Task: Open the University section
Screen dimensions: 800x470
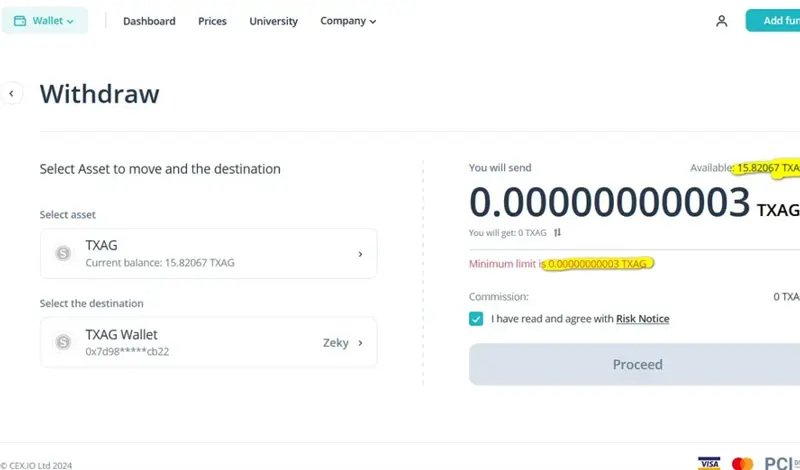Action: tap(273, 21)
